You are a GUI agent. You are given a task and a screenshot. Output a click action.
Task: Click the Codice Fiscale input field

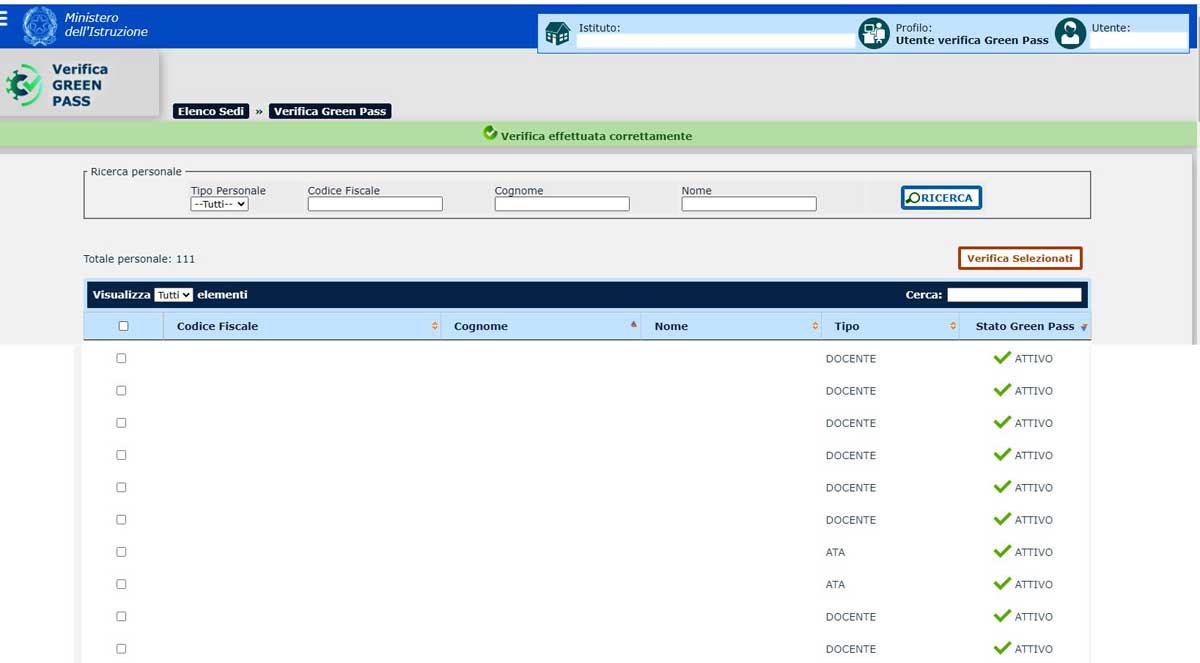(375, 204)
